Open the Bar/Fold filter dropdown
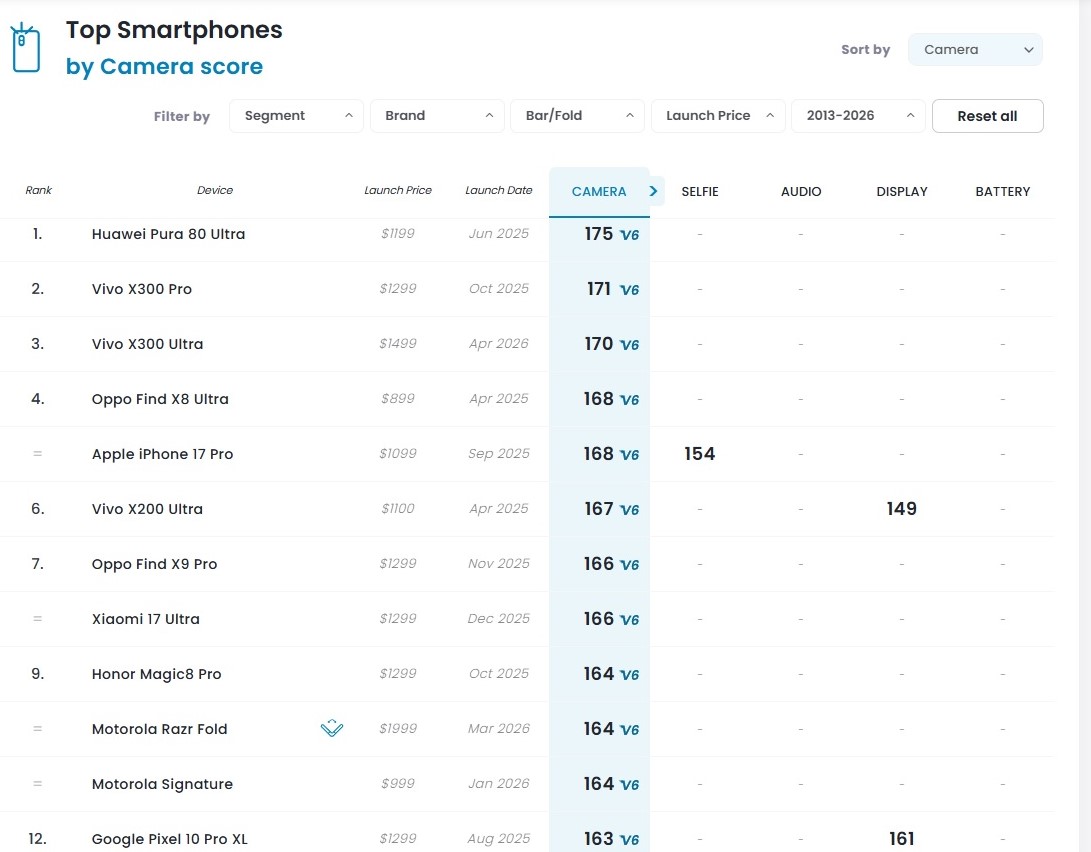Viewport: 1091px width, 852px height. click(x=577, y=115)
